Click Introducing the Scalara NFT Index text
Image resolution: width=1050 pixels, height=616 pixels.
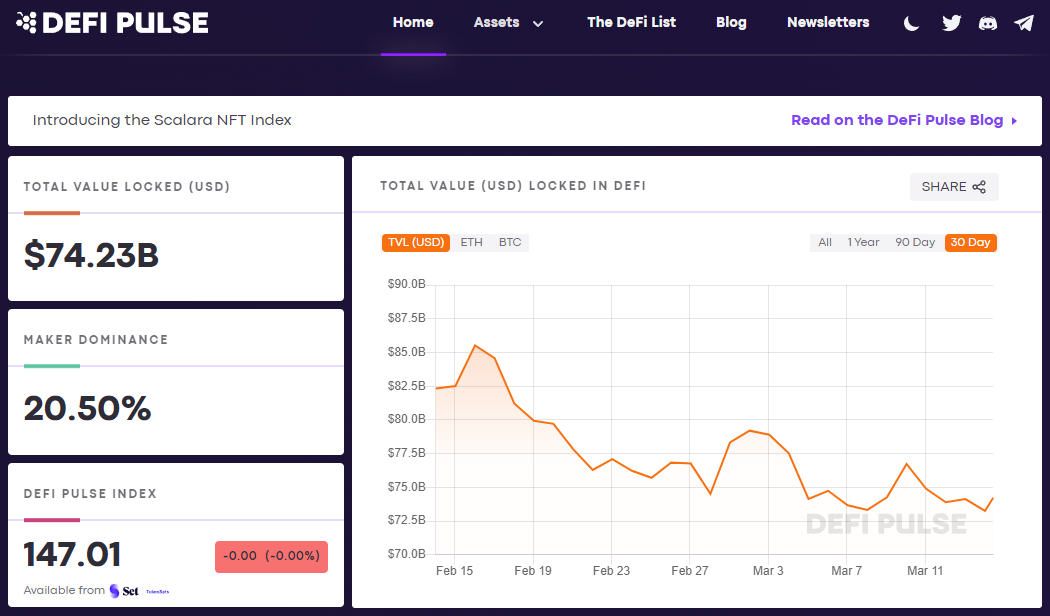tap(162, 121)
